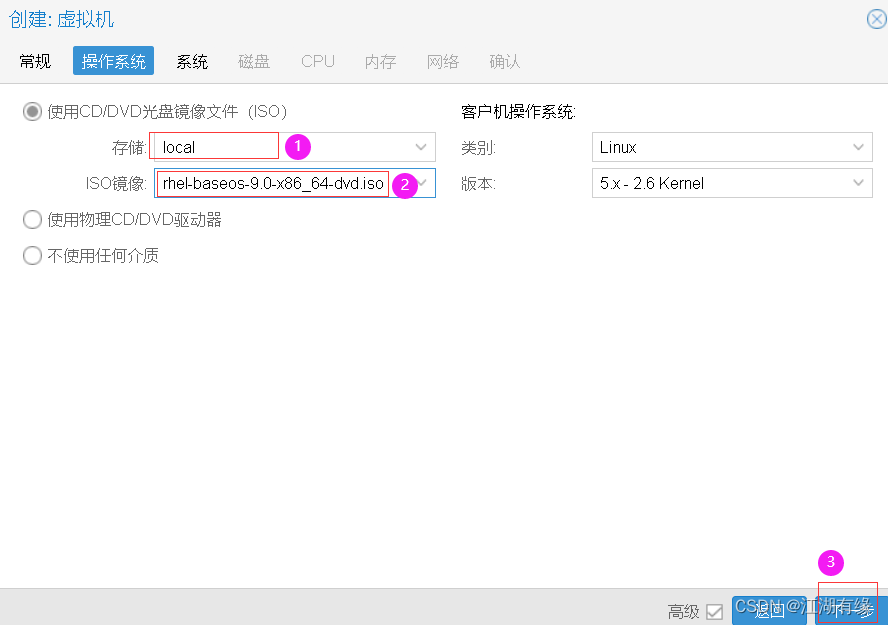Select the 操作系统 tab

[x=113, y=61]
